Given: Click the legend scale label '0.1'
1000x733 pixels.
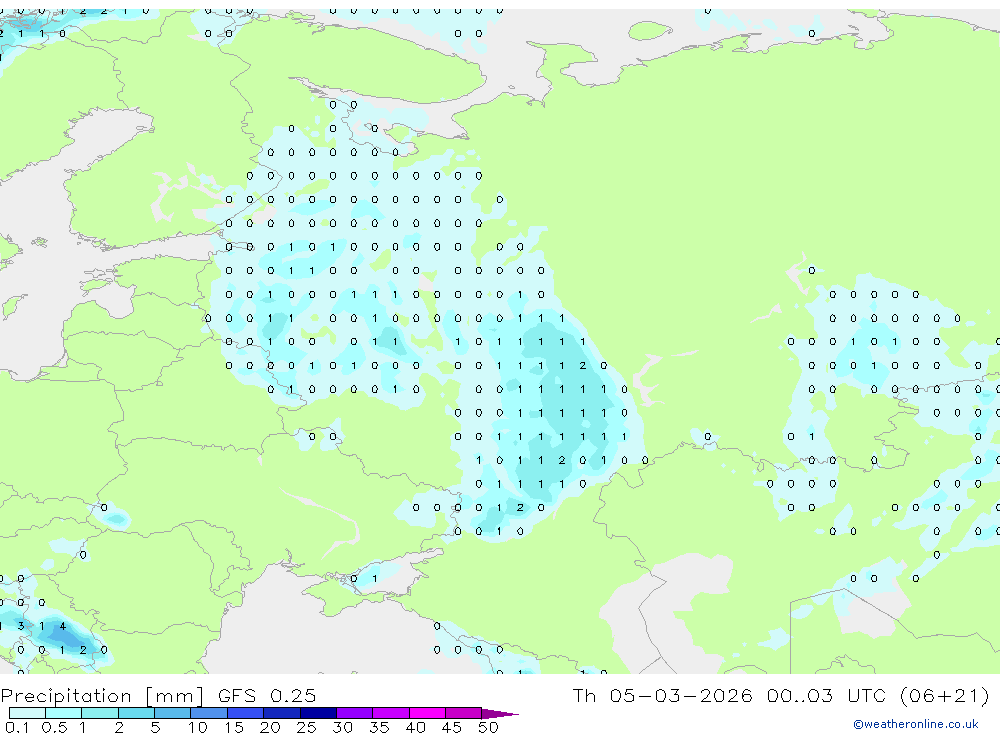Looking at the screenshot, I should [17, 727].
